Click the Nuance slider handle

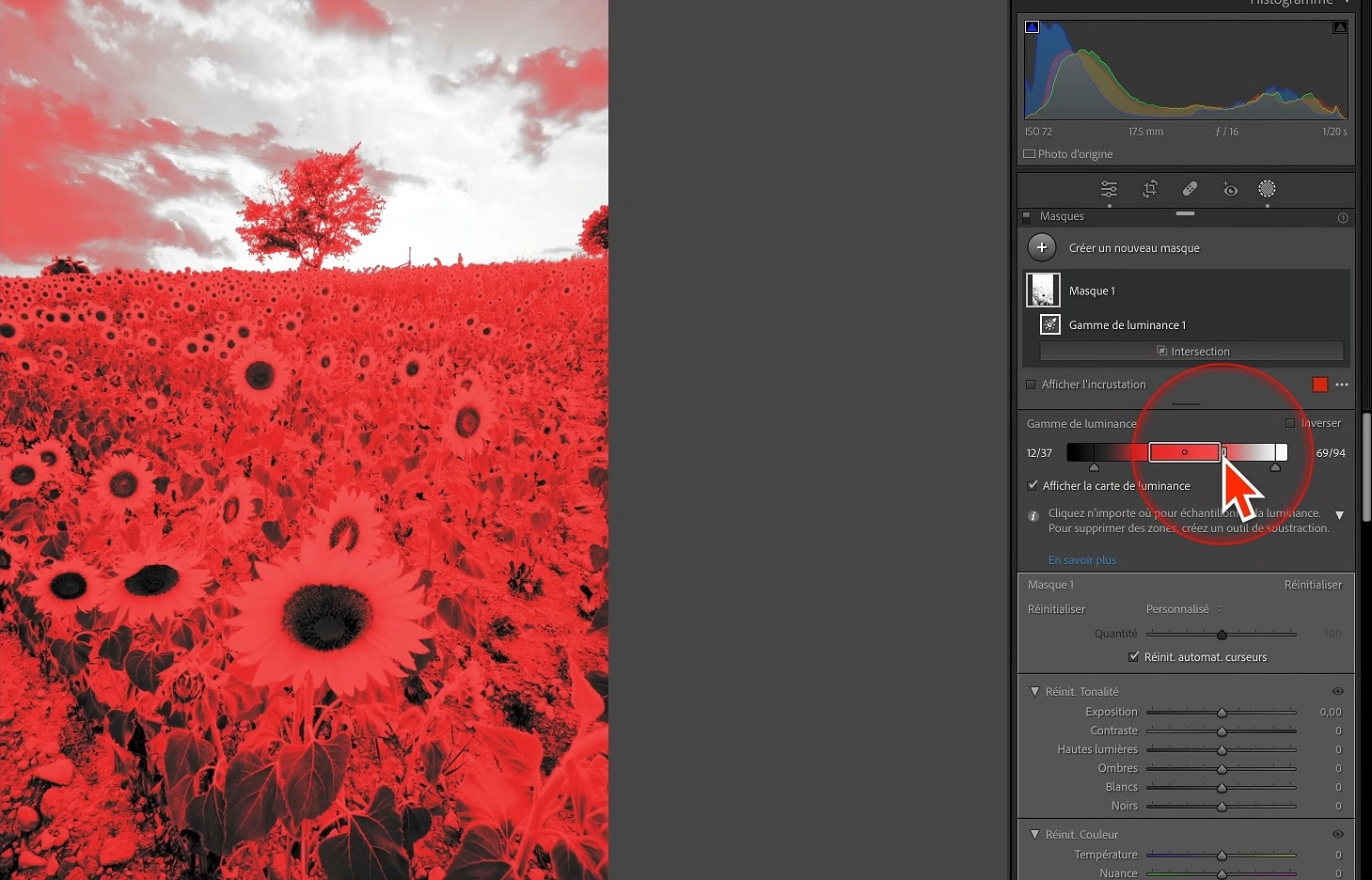(x=1222, y=874)
